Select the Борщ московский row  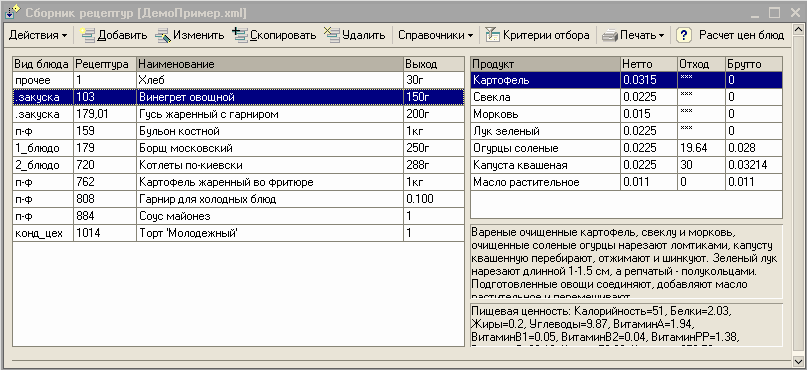[238, 148]
